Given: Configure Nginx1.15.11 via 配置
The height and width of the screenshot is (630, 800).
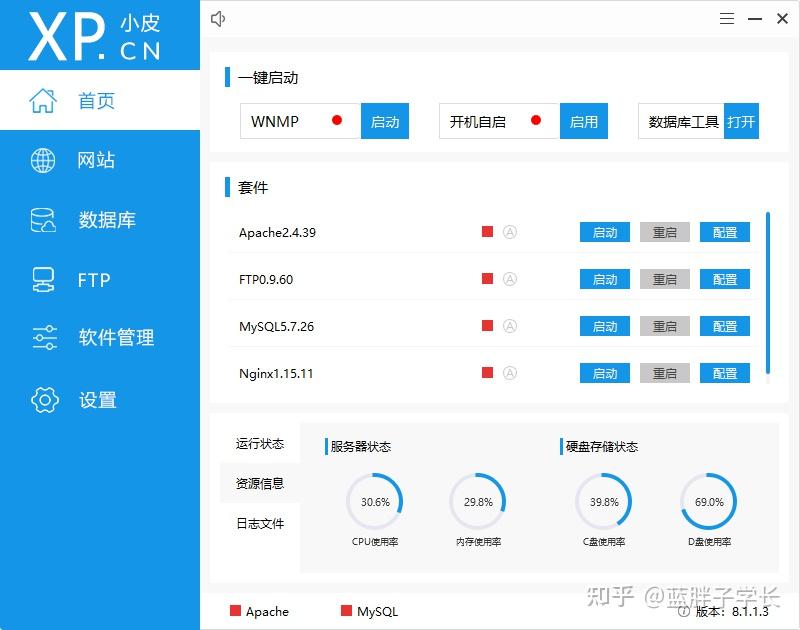Looking at the screenshot, I should 725,373.
